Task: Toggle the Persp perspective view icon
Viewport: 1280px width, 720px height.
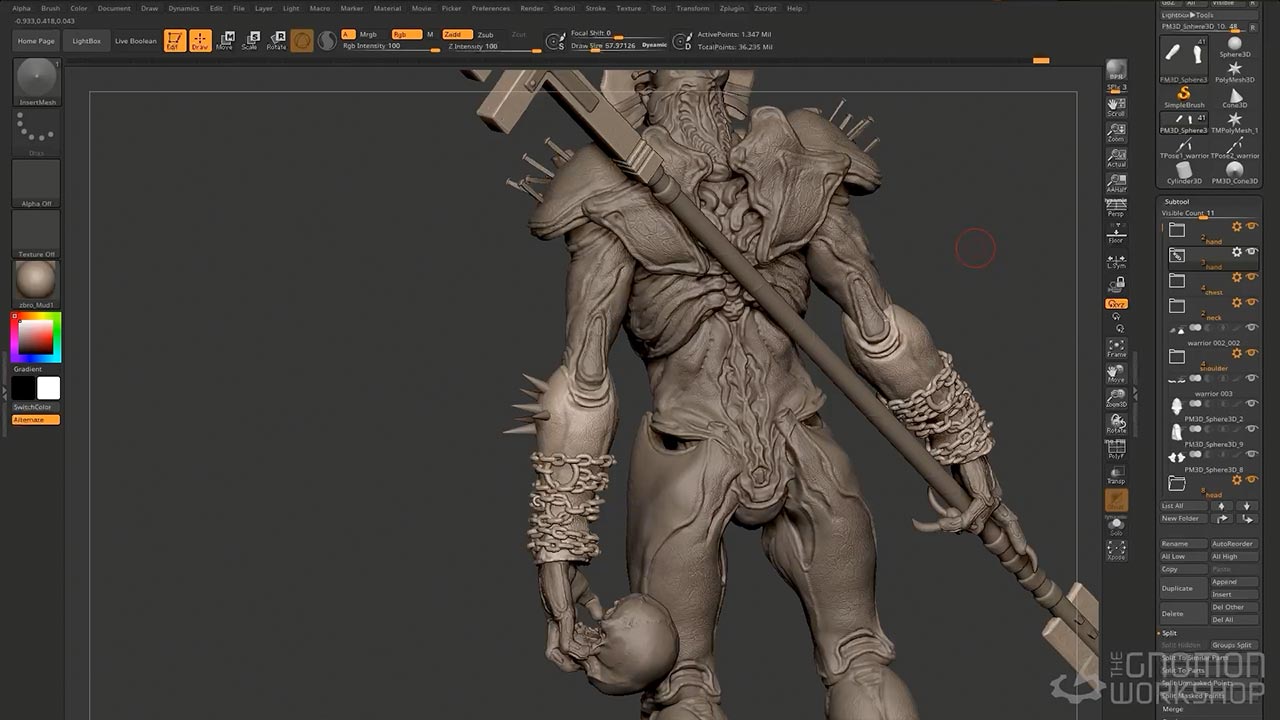Action: click(x=1116, y=208)
